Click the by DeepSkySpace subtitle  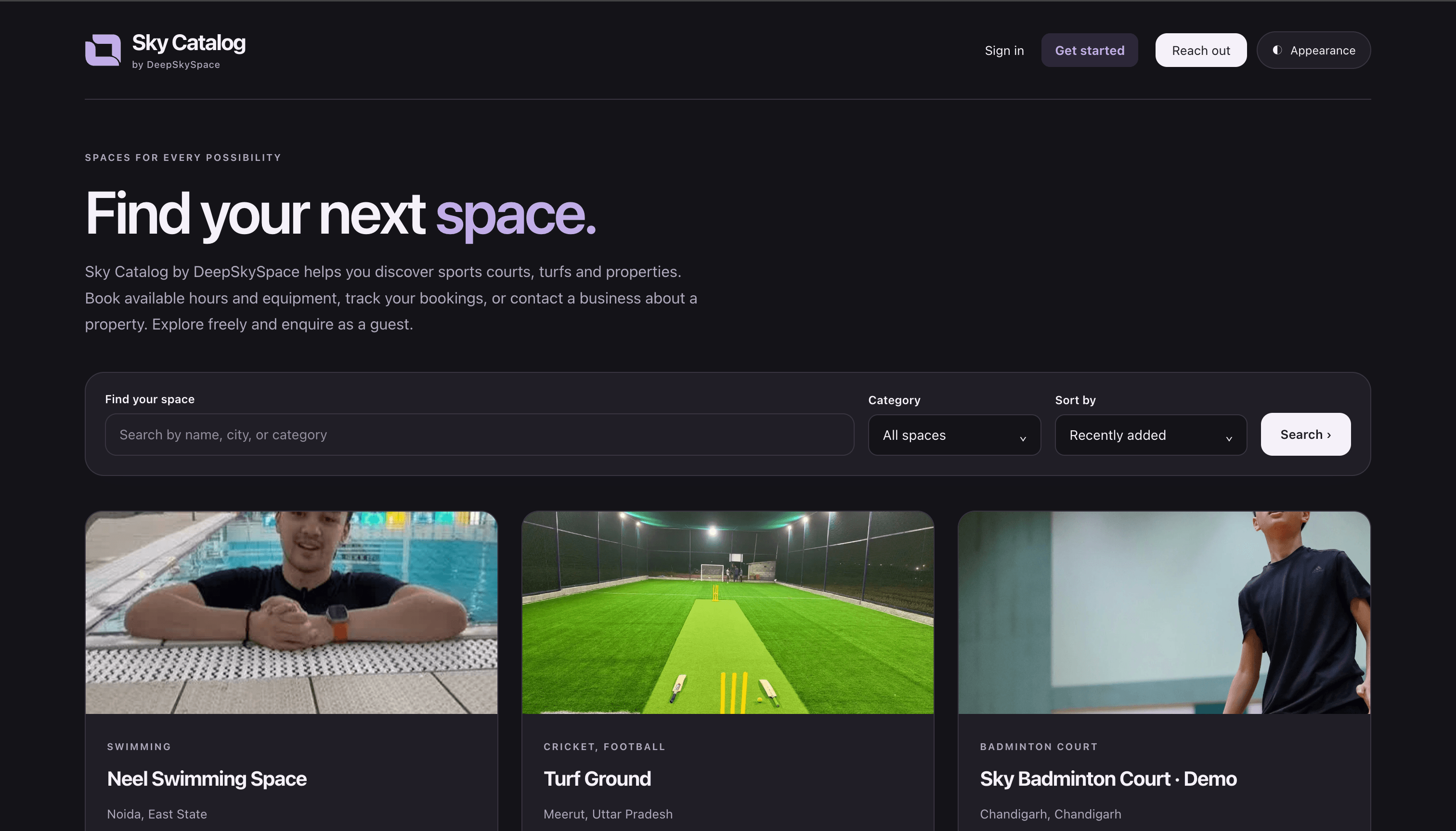click(x=176, y=65)
